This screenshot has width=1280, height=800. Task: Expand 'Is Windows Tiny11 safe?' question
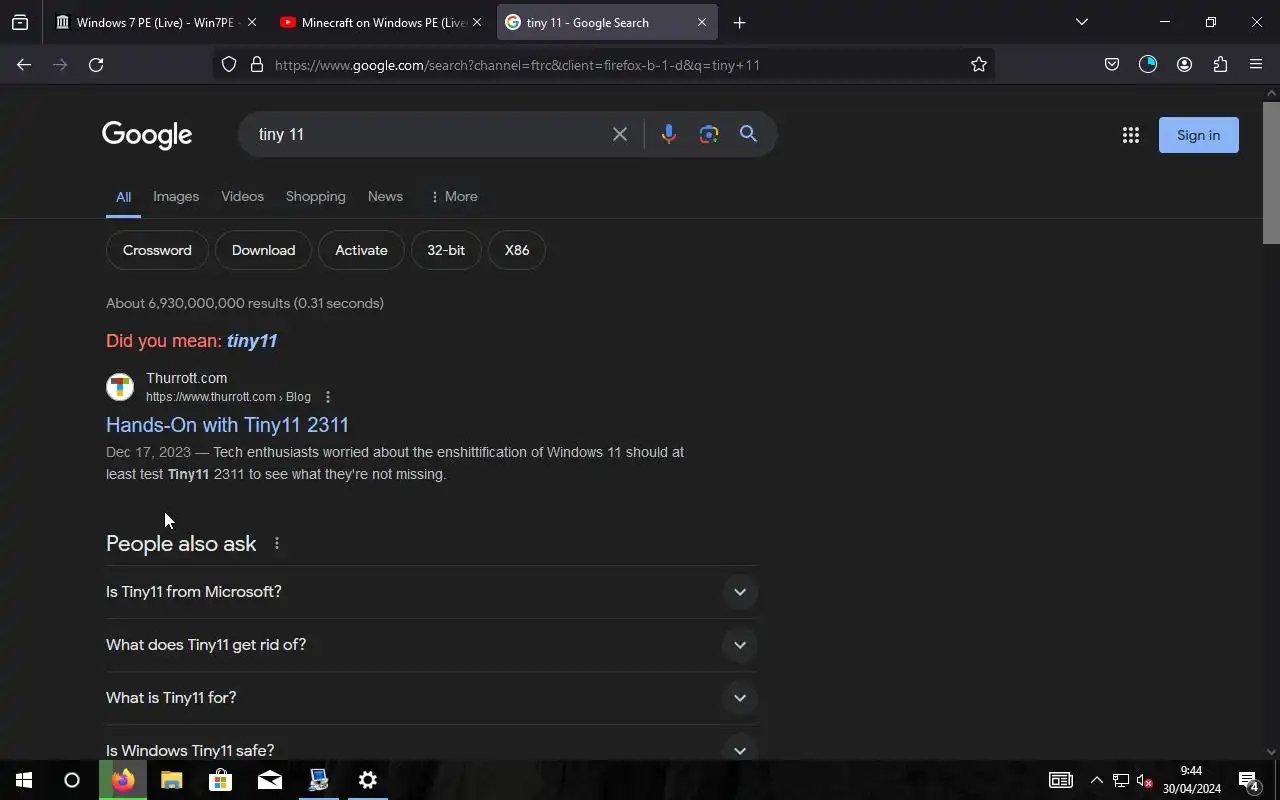click(x=432, y=745)
